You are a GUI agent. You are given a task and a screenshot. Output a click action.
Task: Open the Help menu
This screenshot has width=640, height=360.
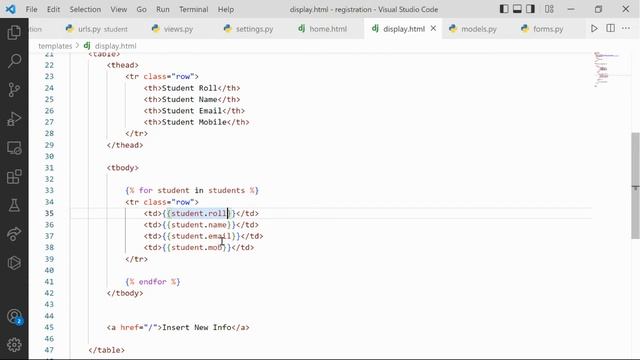pyautogui.click(x=226, y=9)
